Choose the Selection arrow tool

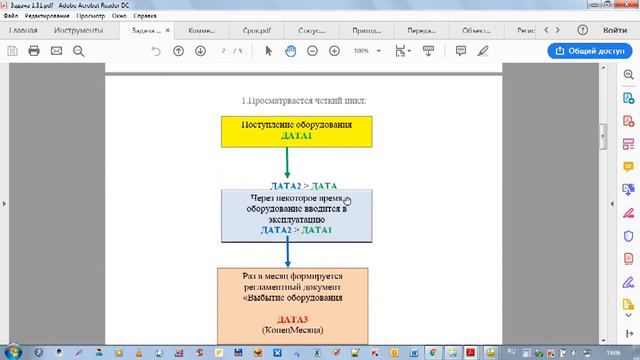tap(268, 51)
